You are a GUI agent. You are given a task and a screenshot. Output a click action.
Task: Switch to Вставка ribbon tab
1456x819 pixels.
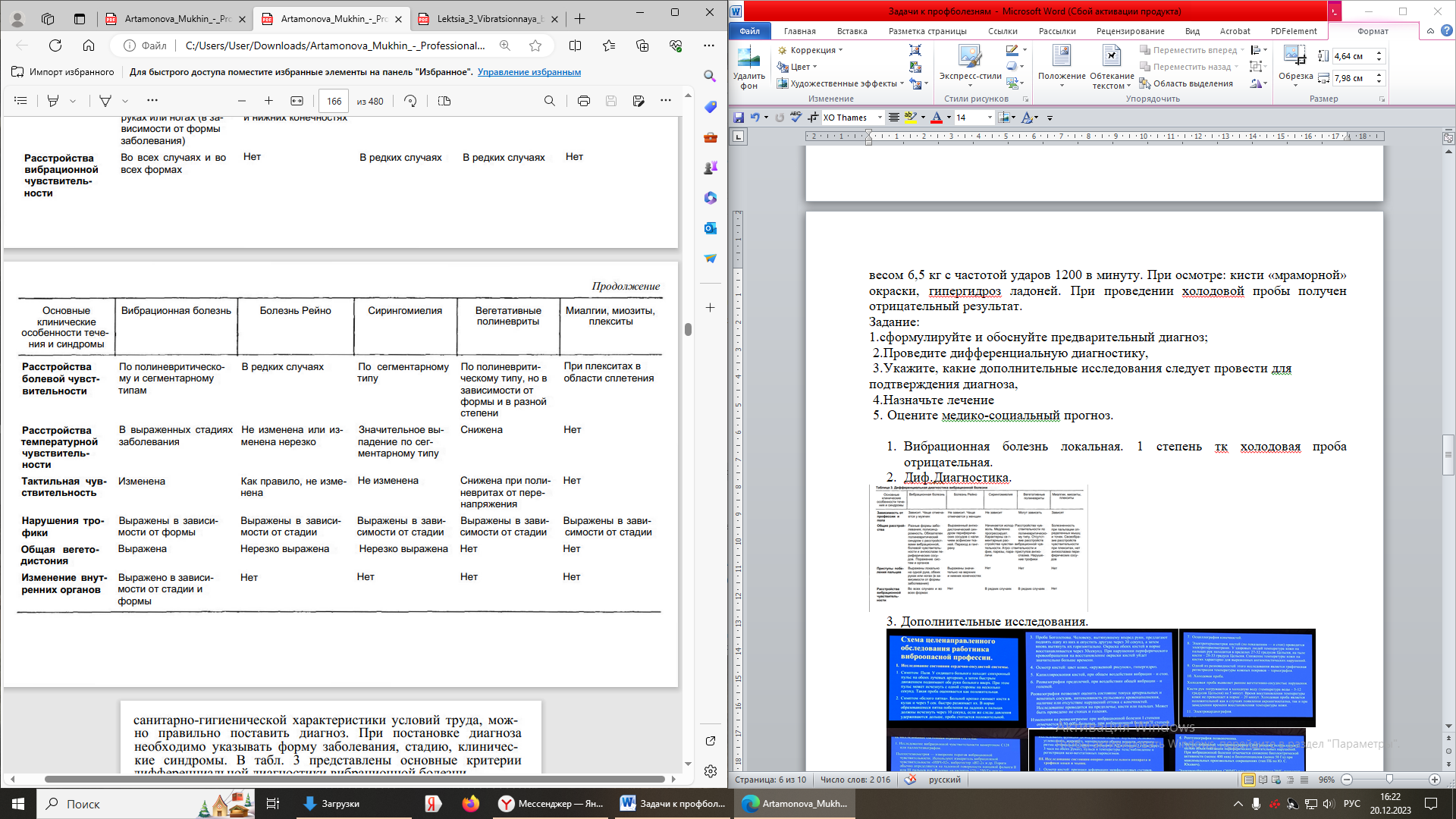point(852,31)
